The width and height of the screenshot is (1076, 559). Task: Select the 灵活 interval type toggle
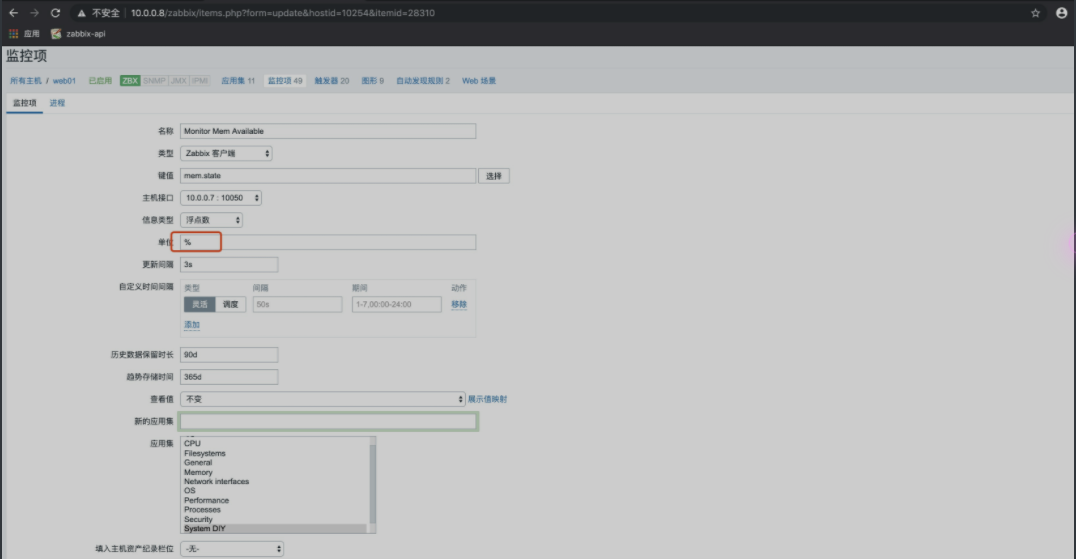(200, 305)
